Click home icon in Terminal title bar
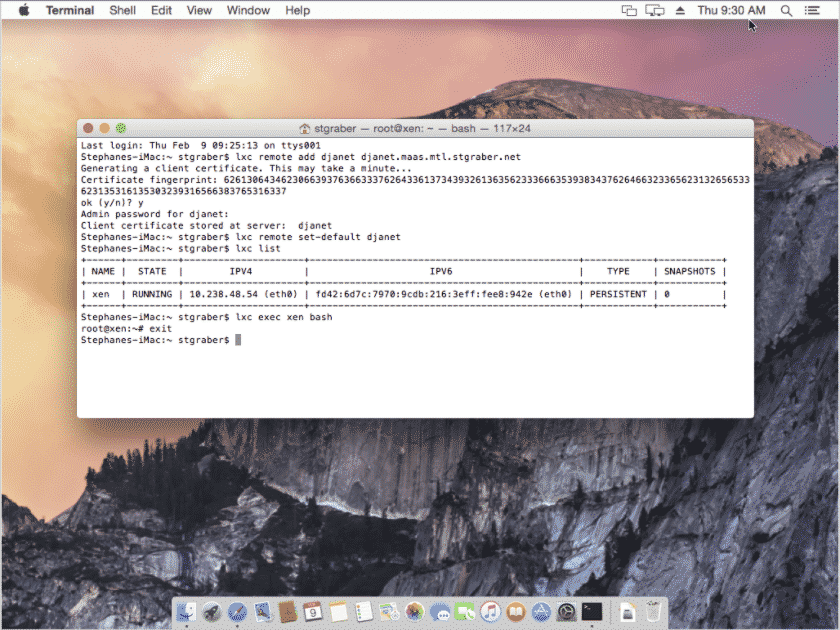This screenshot has width=840, height=630. [x=304, y=129]
